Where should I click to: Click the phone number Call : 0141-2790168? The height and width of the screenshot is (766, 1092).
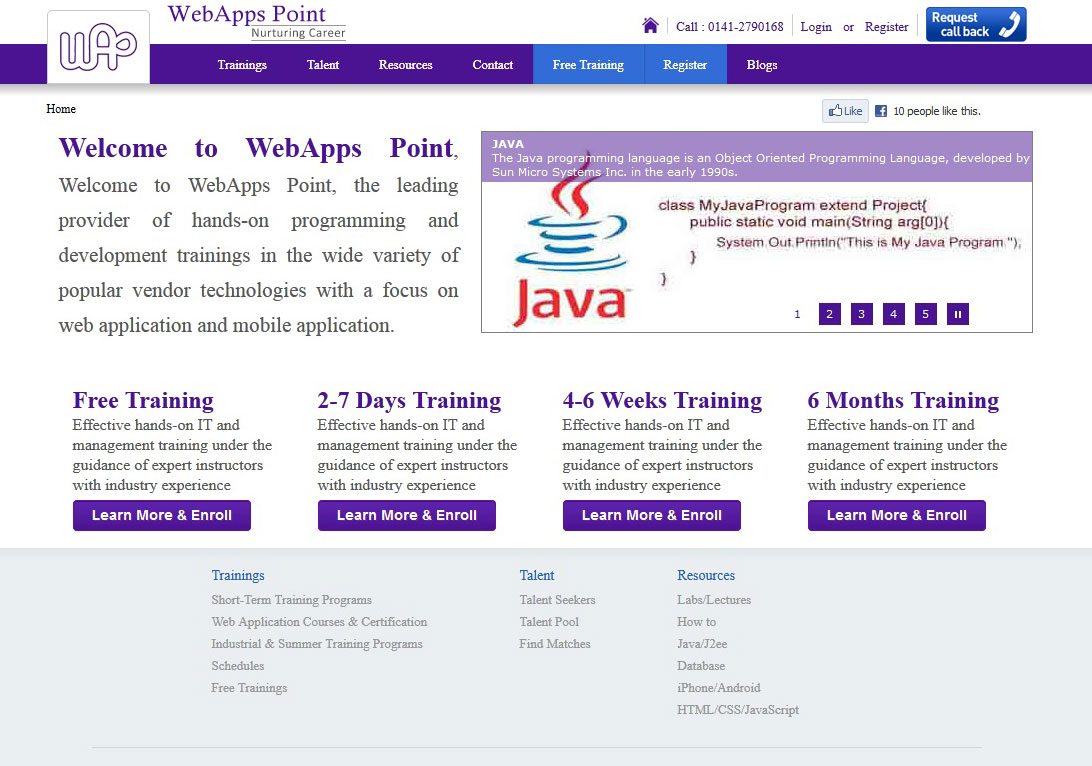point(730,26)
